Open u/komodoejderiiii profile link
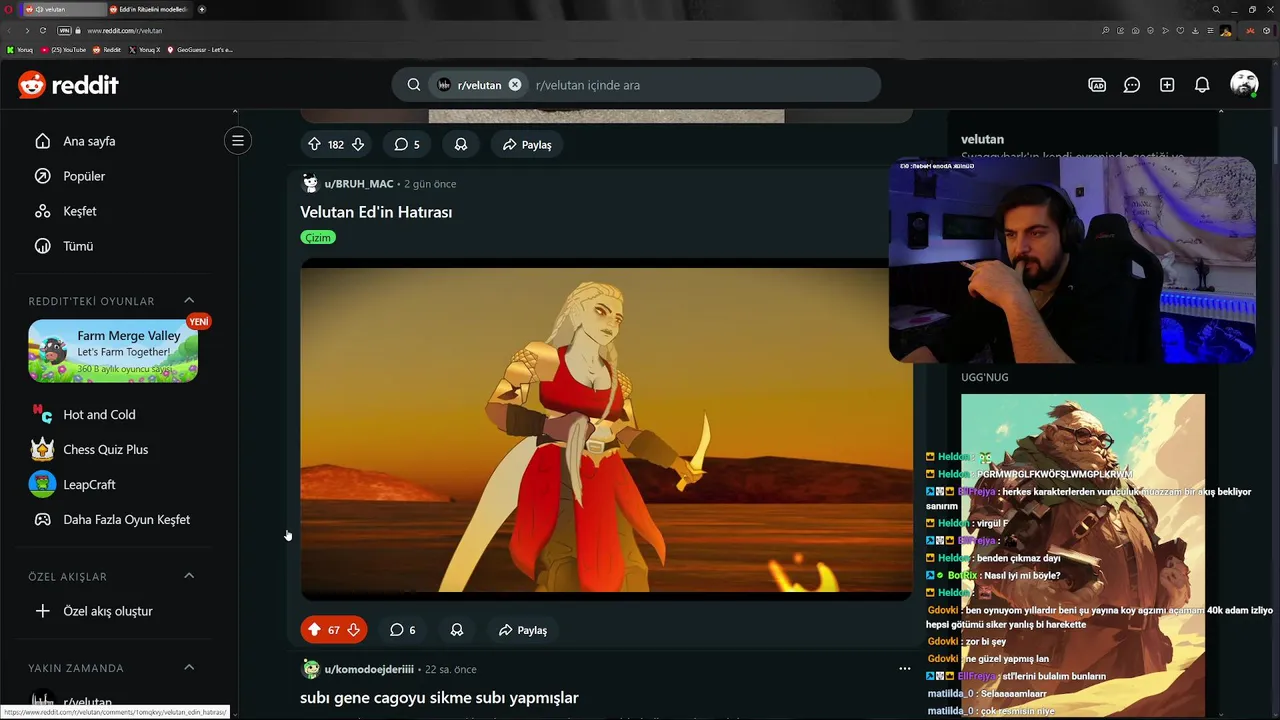Viewport: 1280px width, 720px height. coord(369,669)
